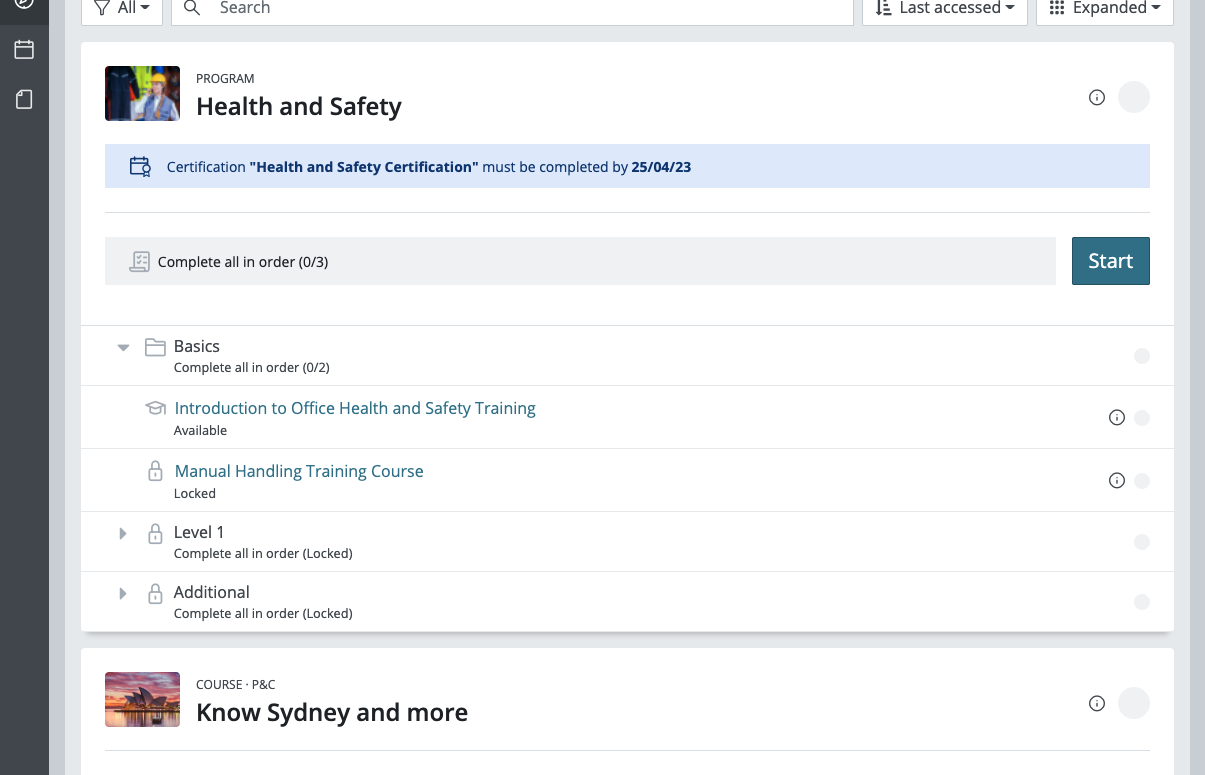Open the Expanded view menu
This screenshot has height=775, width=1205.
click(1104, 8)
